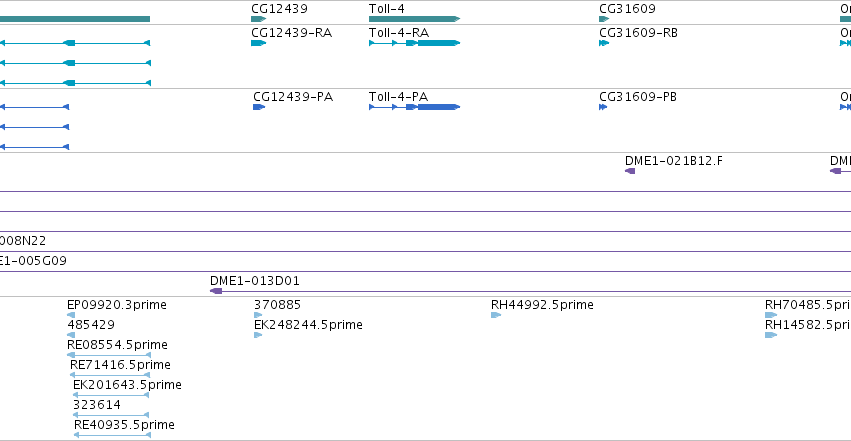Select the CG12439-PA protein label
851x441 pixels.
[293, 97]
